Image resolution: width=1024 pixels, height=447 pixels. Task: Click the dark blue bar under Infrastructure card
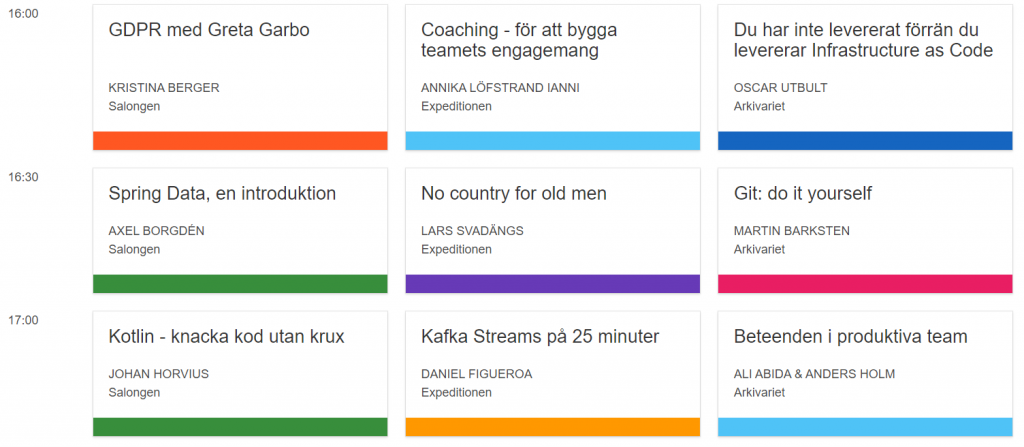[865, 141]
